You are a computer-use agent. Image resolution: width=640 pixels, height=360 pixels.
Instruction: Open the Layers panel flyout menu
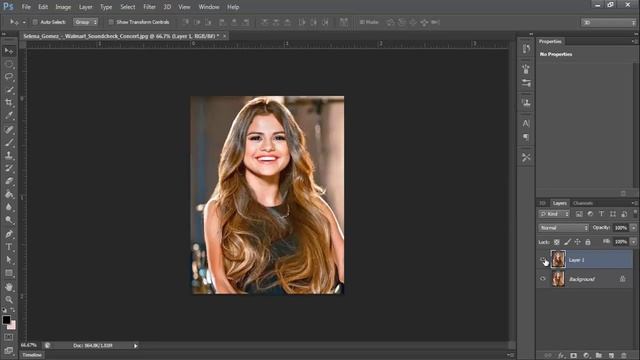(x=634, y=203)
